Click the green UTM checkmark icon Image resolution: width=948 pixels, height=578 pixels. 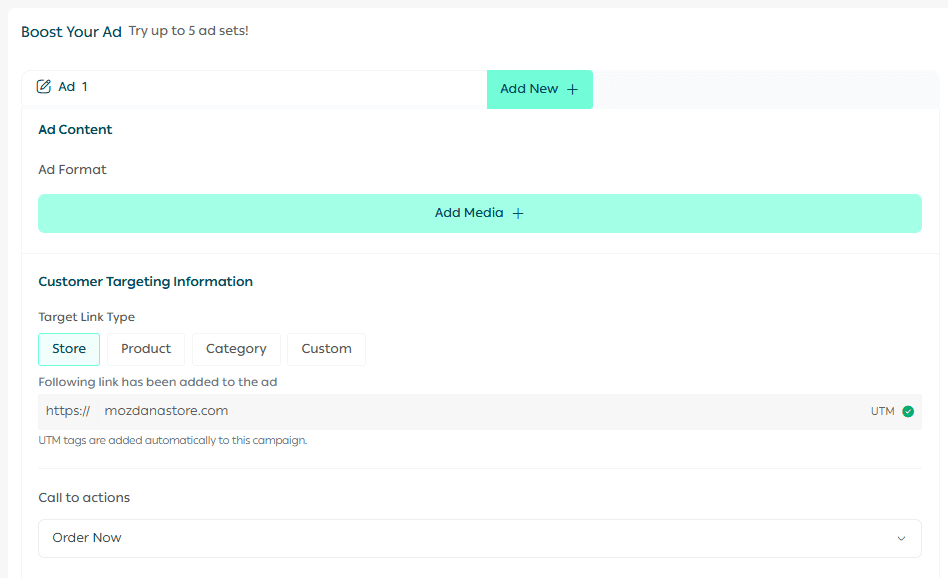tap(908, 411)
